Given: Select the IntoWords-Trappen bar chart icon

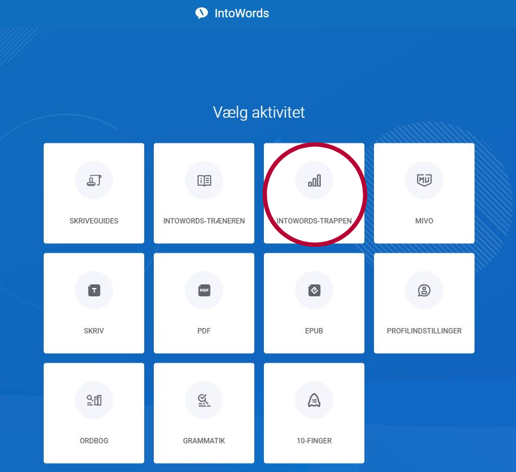Looking at the screenshot, I should click(x=314, y=180).
